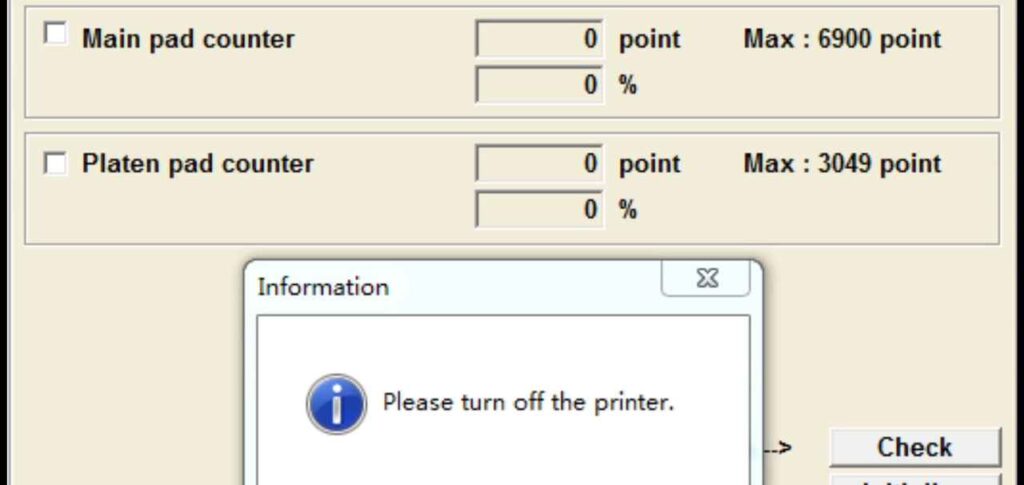Click the partially visible button below Check
1024x485 pixels.
point(914,479)
